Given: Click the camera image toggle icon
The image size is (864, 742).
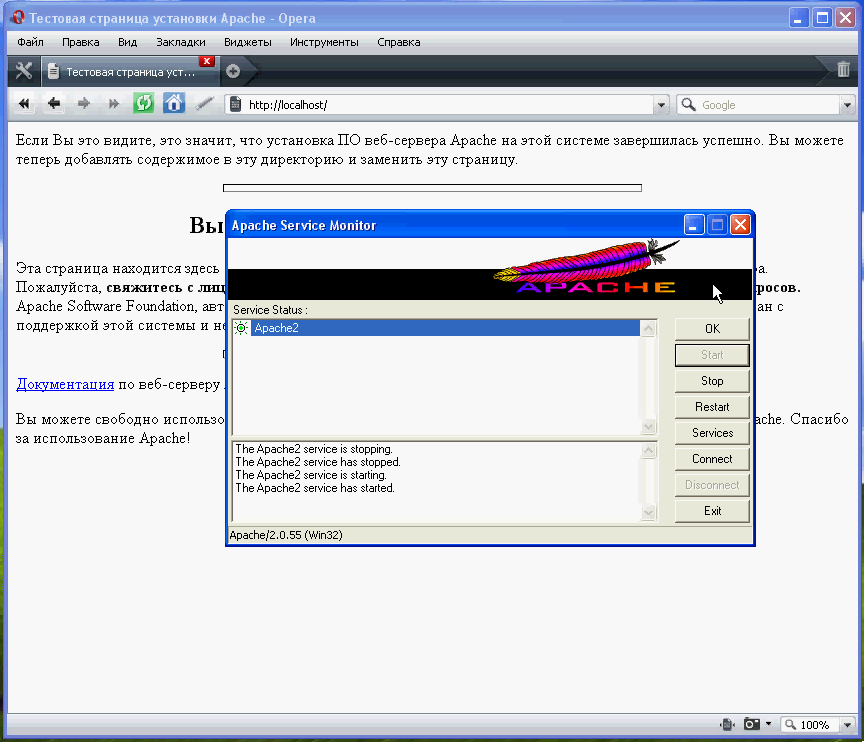Looking at the screenshot, I should [752, 724].
